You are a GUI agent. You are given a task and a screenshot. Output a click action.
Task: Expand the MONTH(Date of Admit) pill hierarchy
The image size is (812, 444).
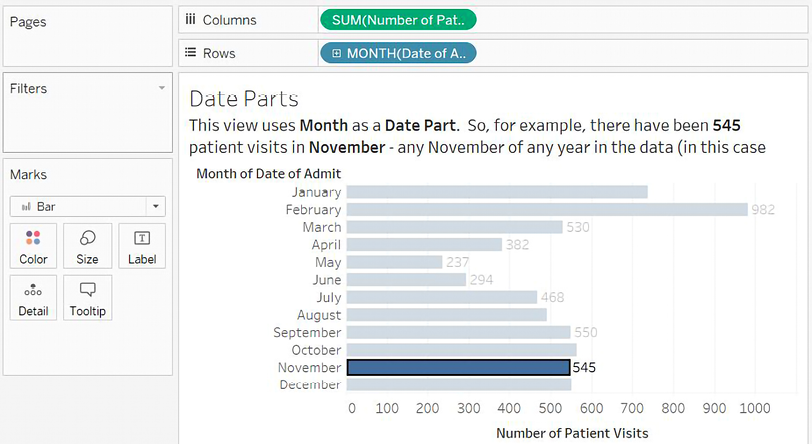pos(336,53)
